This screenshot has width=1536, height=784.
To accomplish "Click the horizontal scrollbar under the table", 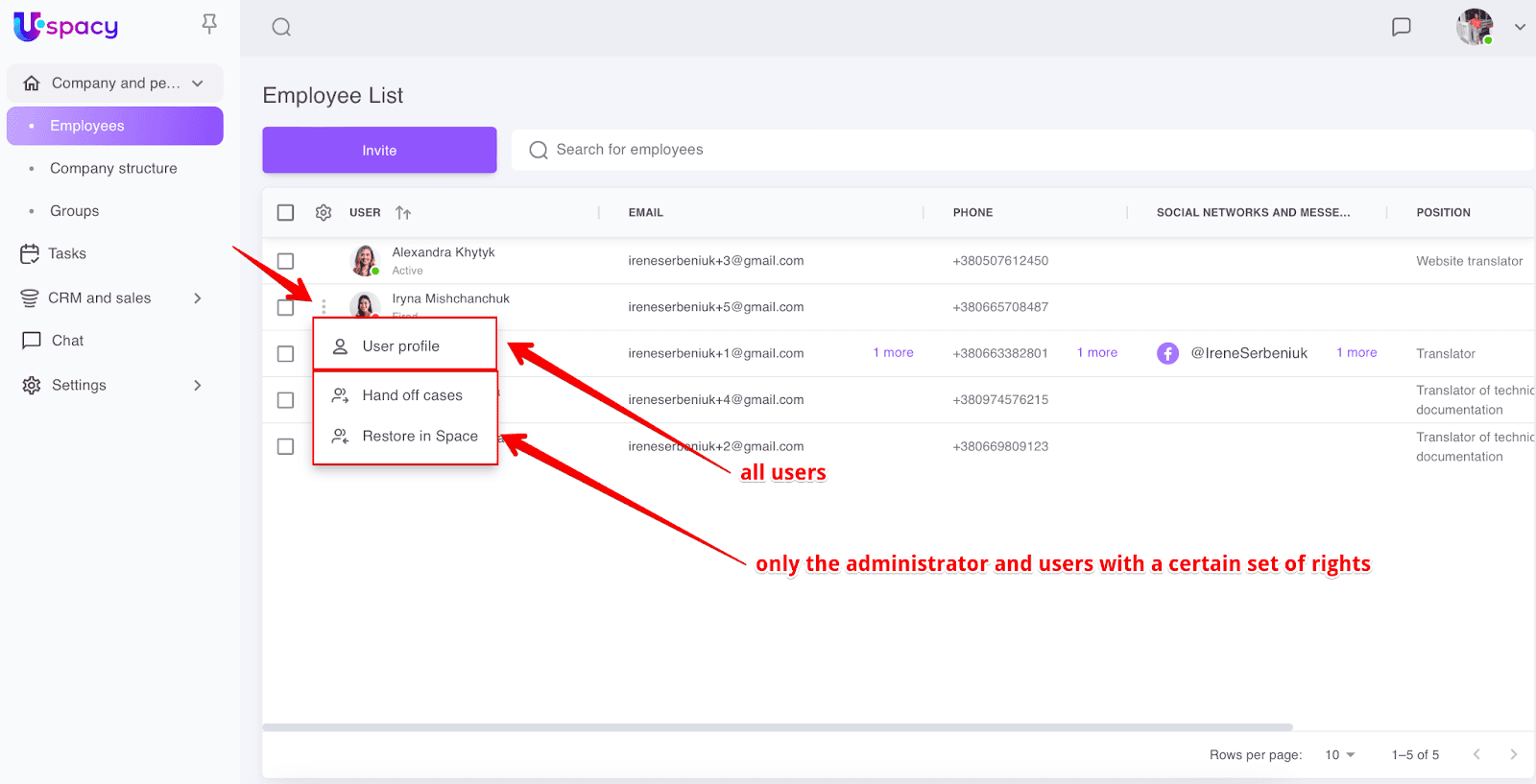I will 777,727.
